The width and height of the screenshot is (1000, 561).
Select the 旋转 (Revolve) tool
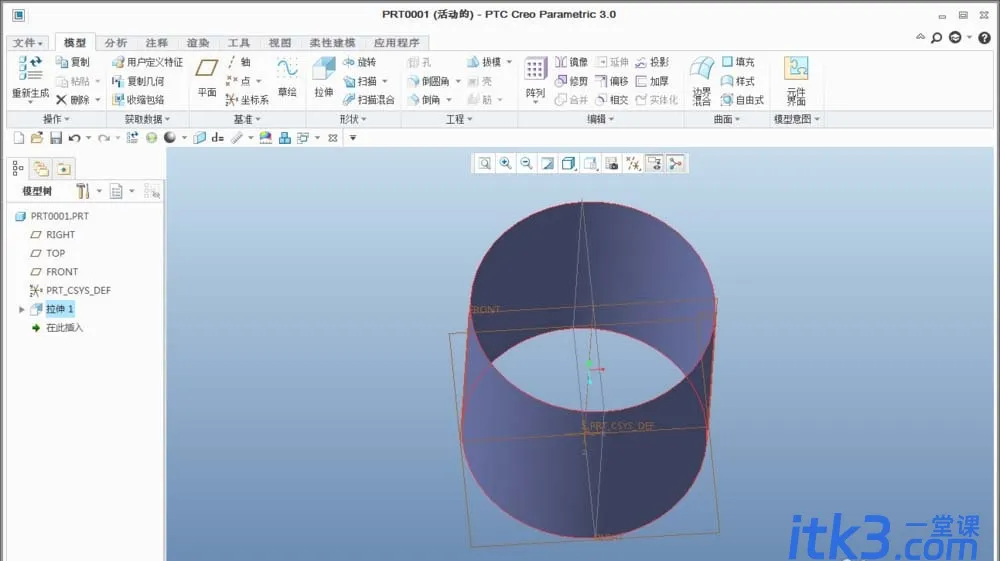point(360,62)
